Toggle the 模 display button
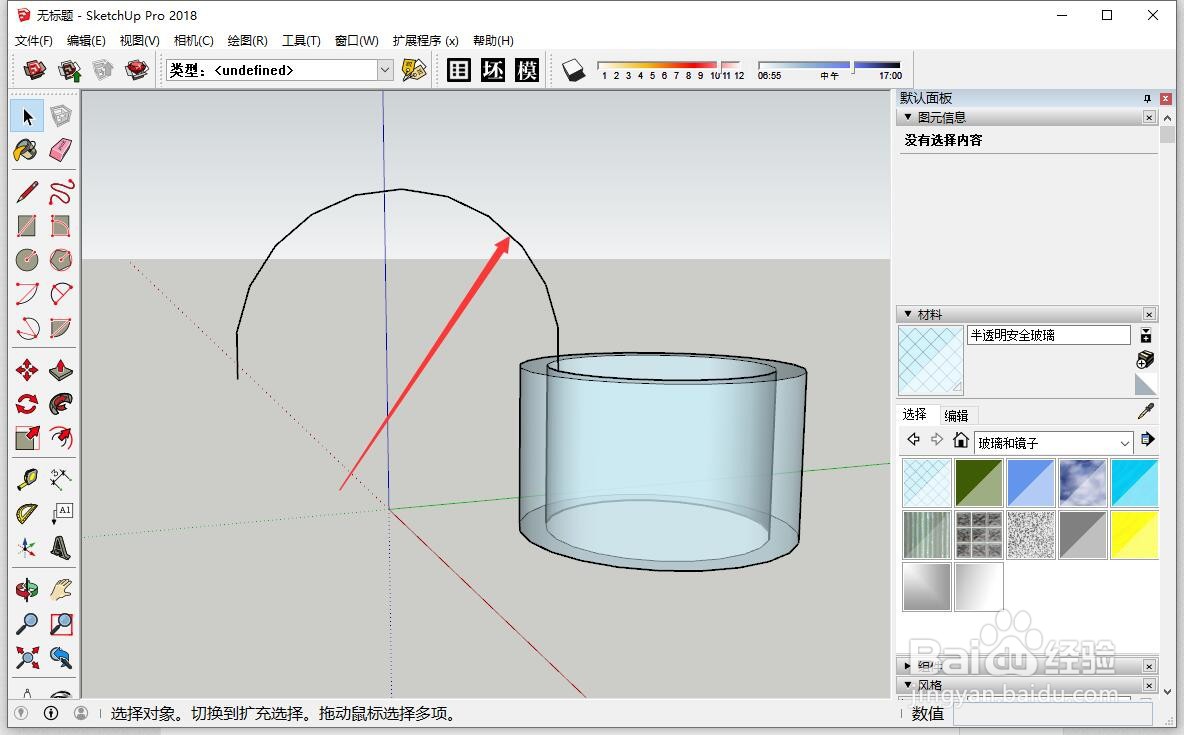Viewport: 1184px width, 735px height. coord(528,70)
